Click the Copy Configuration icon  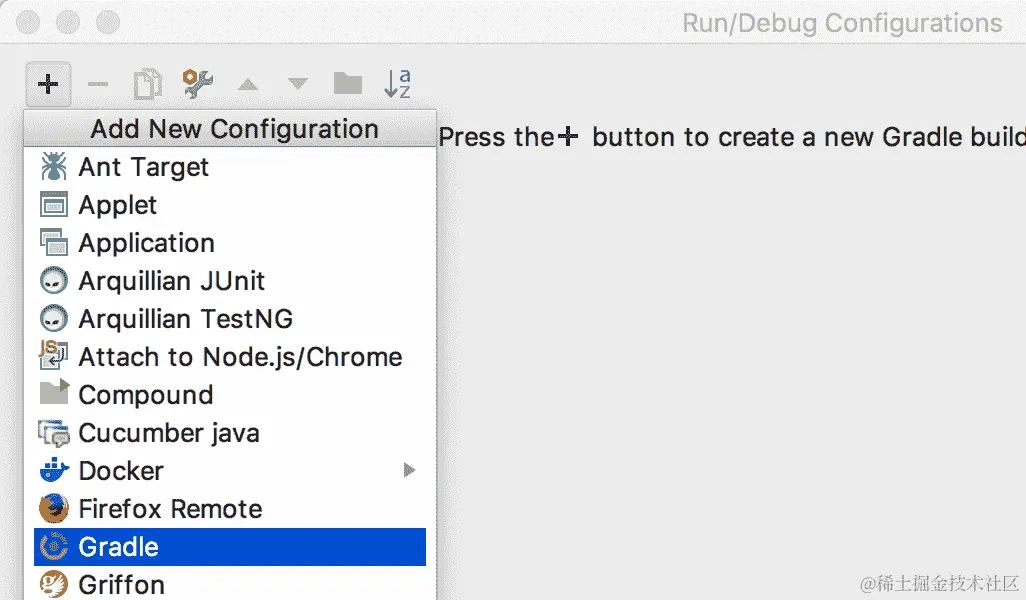148,84
